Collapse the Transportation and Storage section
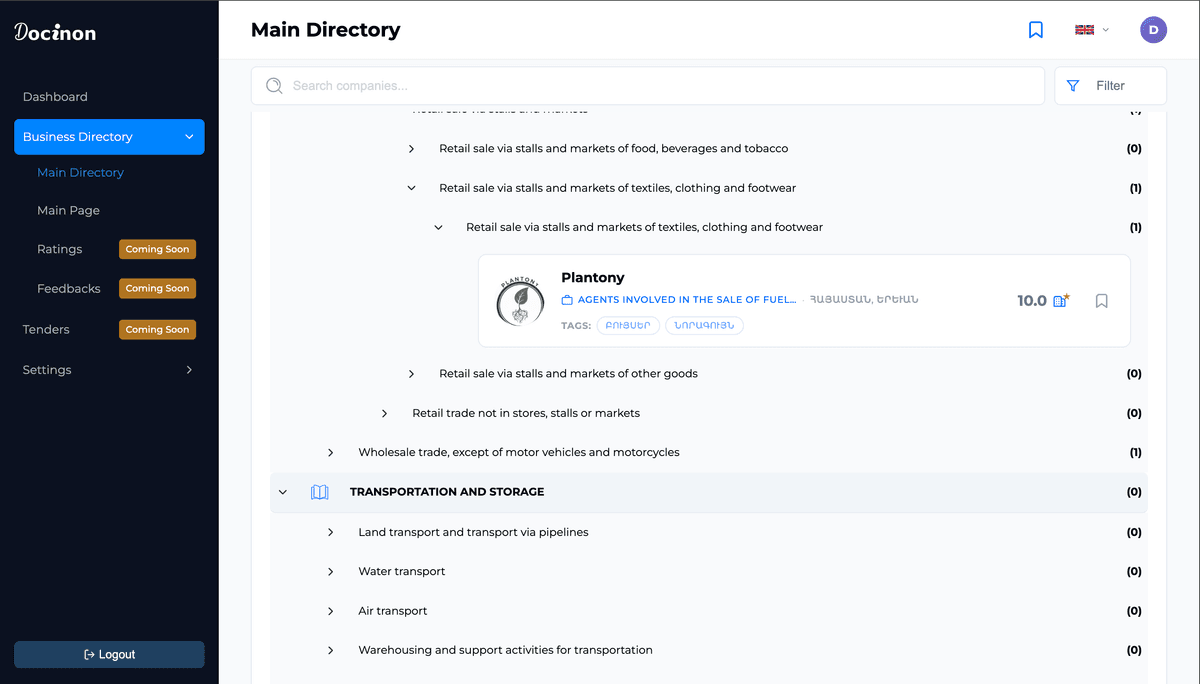The image size is (1200, 684). [x=283, y=492]
